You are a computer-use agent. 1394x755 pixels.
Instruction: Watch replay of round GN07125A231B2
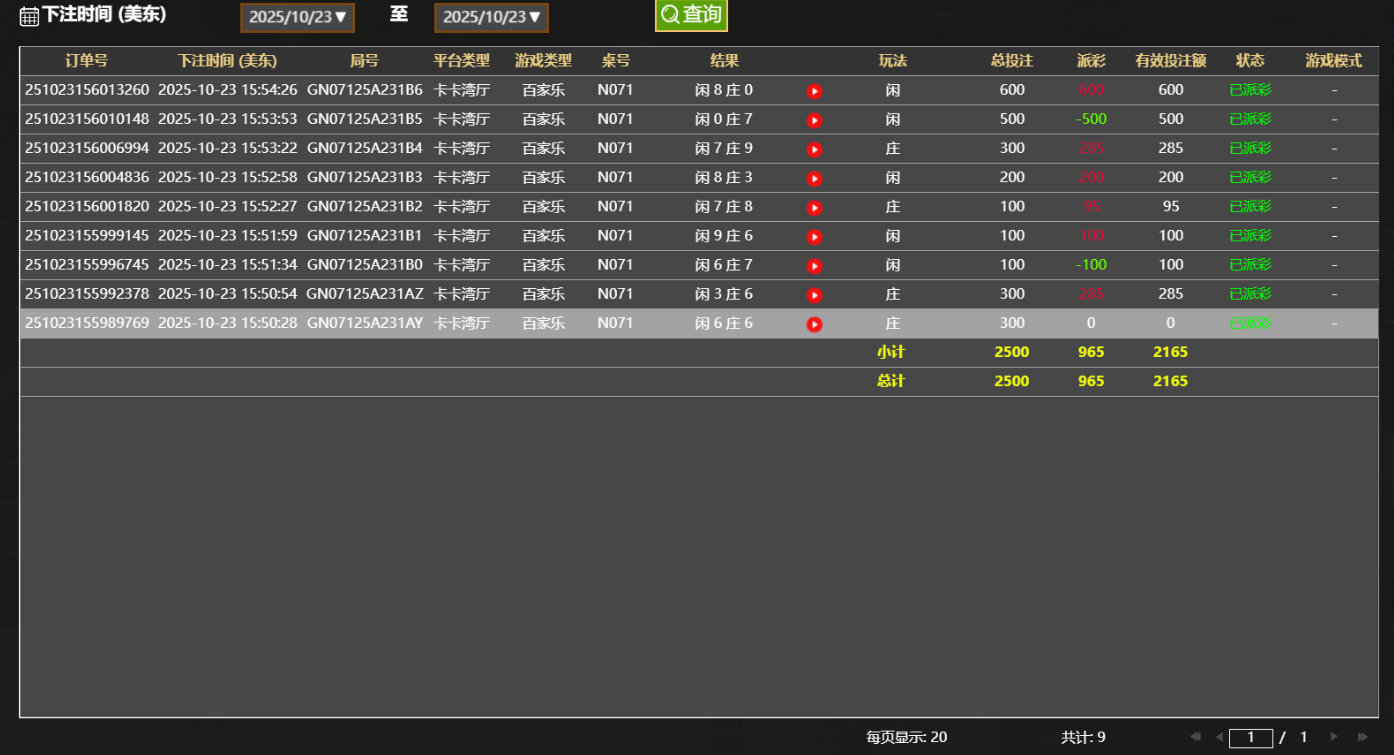(x=814, y=208)
